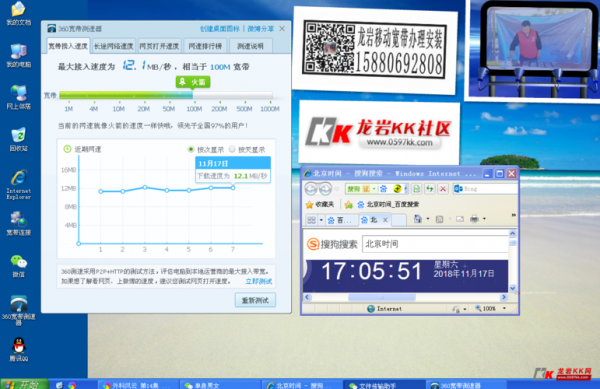Open the 腾讯QQ desktop icon
Screen dimensions: 600x389
(18, 349)
